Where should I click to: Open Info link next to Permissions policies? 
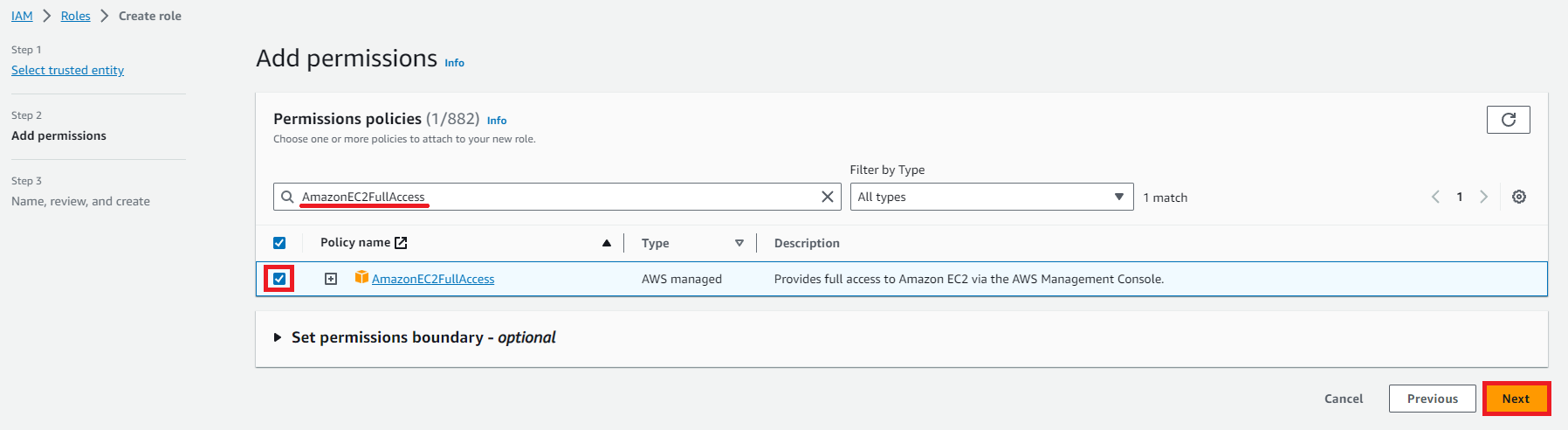497,121
